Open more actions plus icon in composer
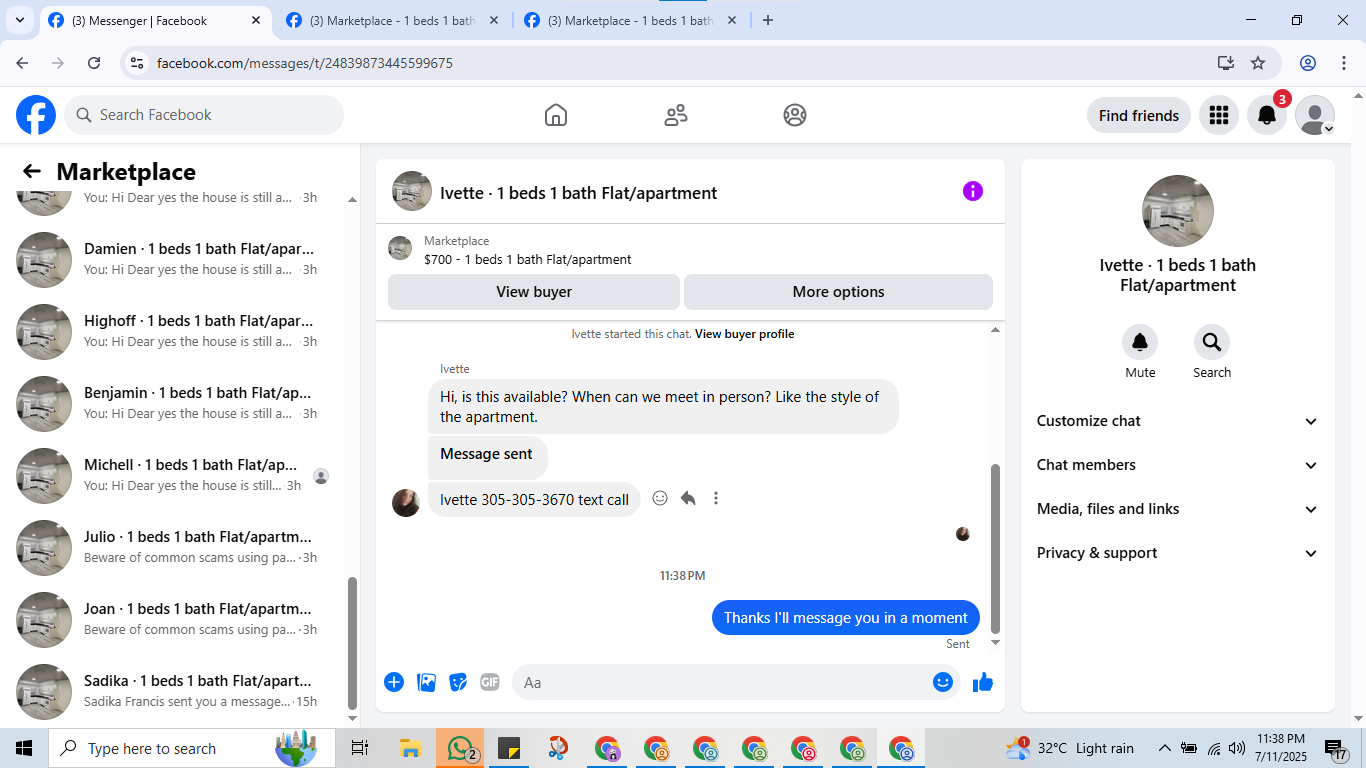 394,682
